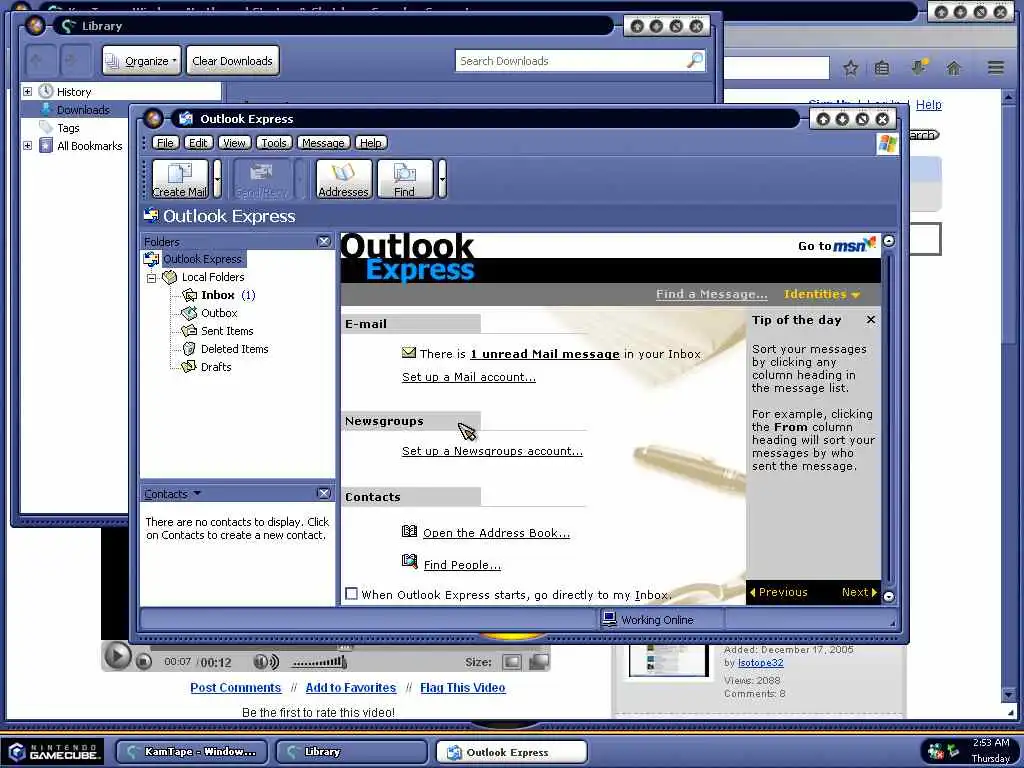Open the Deleted Items folder

click(x=234, y=349)
